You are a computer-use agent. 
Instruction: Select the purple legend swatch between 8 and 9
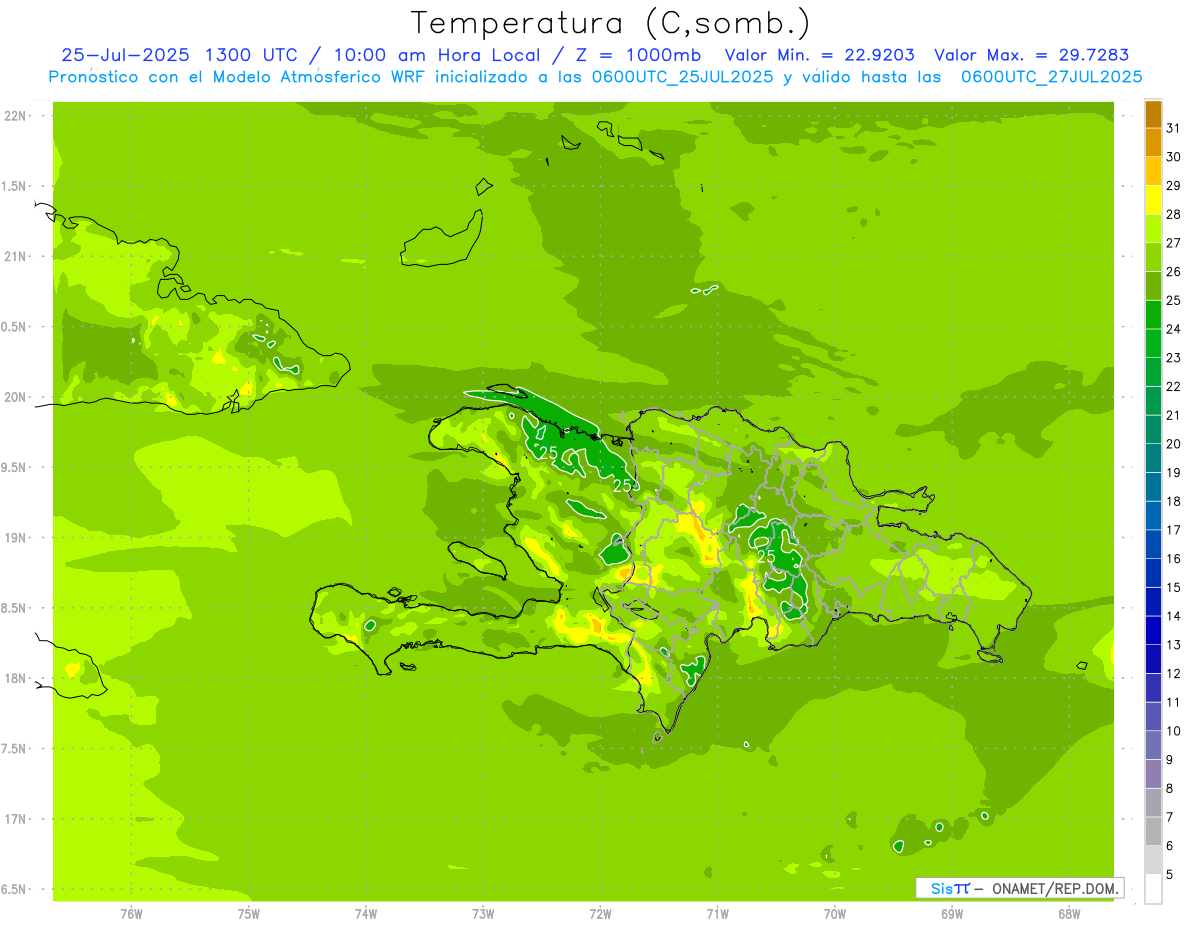(x=1153, y=774)
